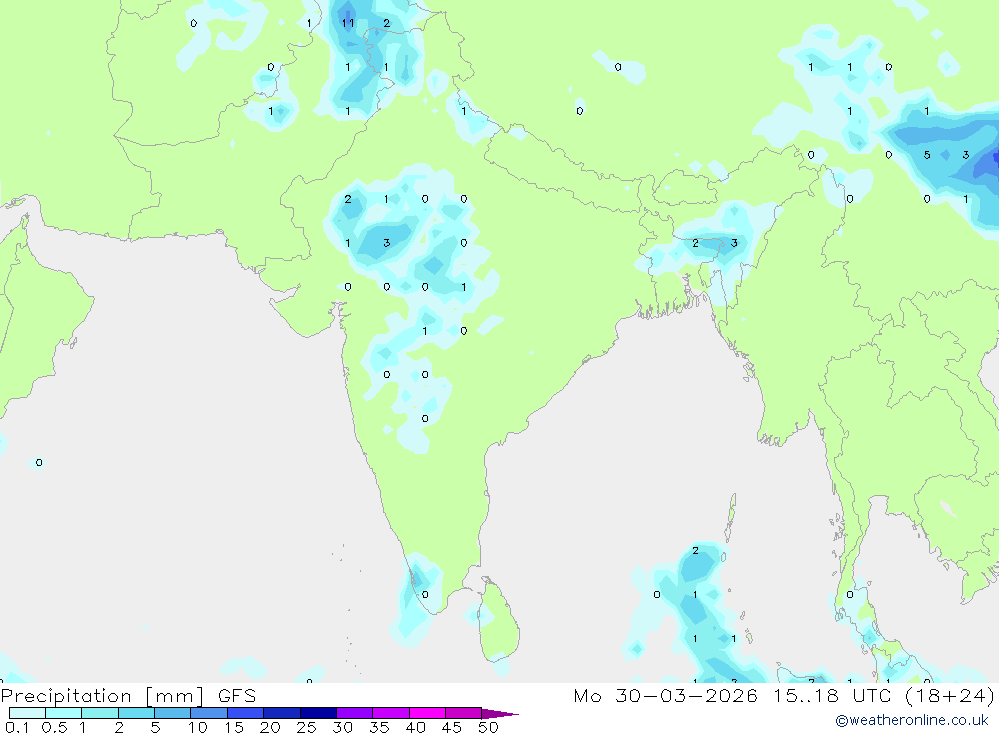Click the 'UTC' label in the caption
The image size is (1000, 733).
pos(872,695)
